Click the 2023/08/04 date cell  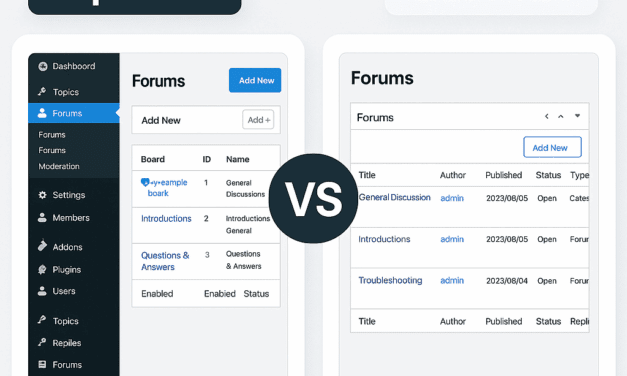(507, 281)
